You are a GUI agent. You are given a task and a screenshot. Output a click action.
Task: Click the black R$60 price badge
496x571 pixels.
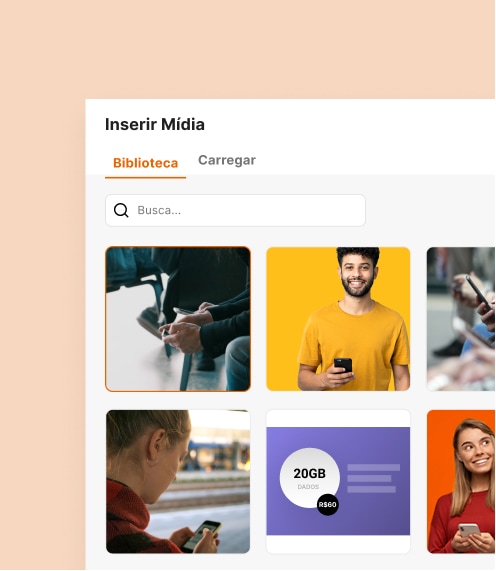click(327, 504)
